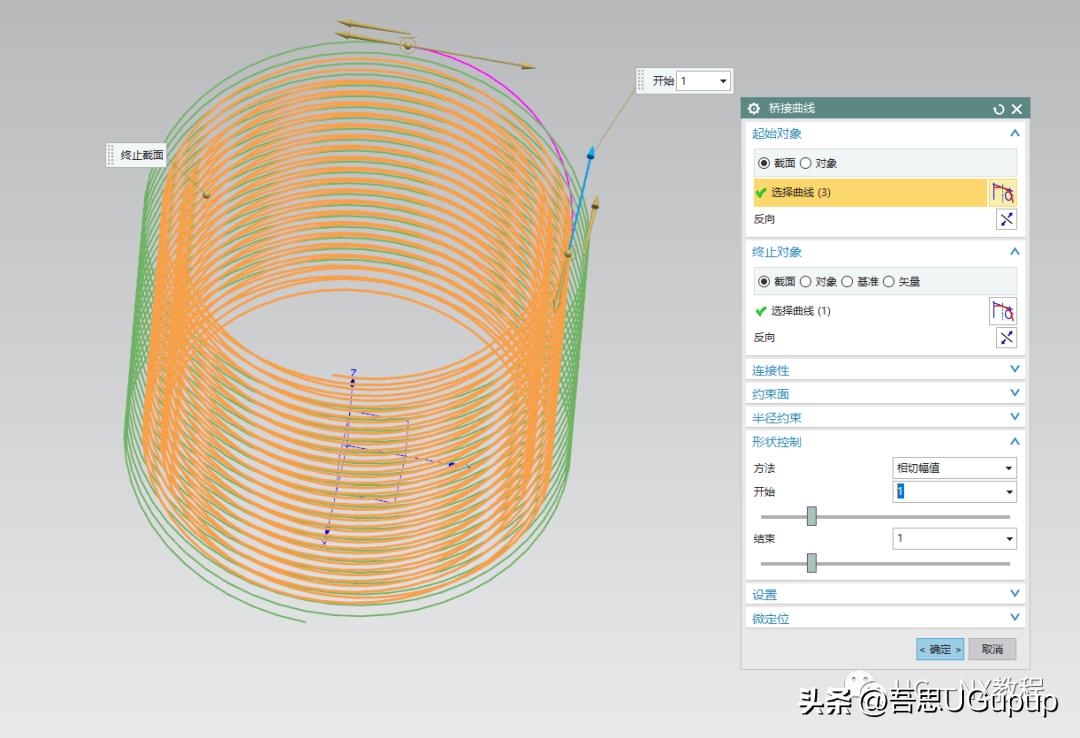This screenshot has height=738, width=1080.
Task: Click the 反向 reverse icon under 终止对象
Action: tap(1006, 337)
